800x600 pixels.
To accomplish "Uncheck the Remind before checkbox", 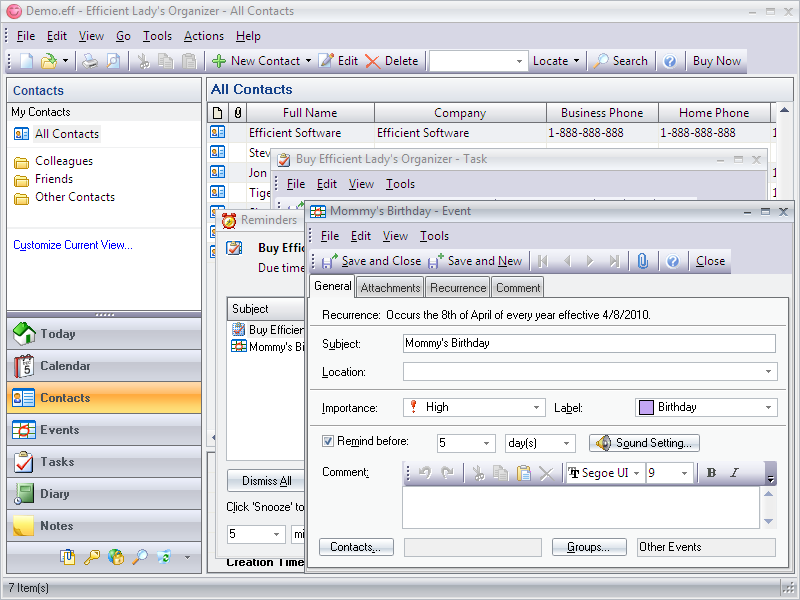I will click(328, 441).
